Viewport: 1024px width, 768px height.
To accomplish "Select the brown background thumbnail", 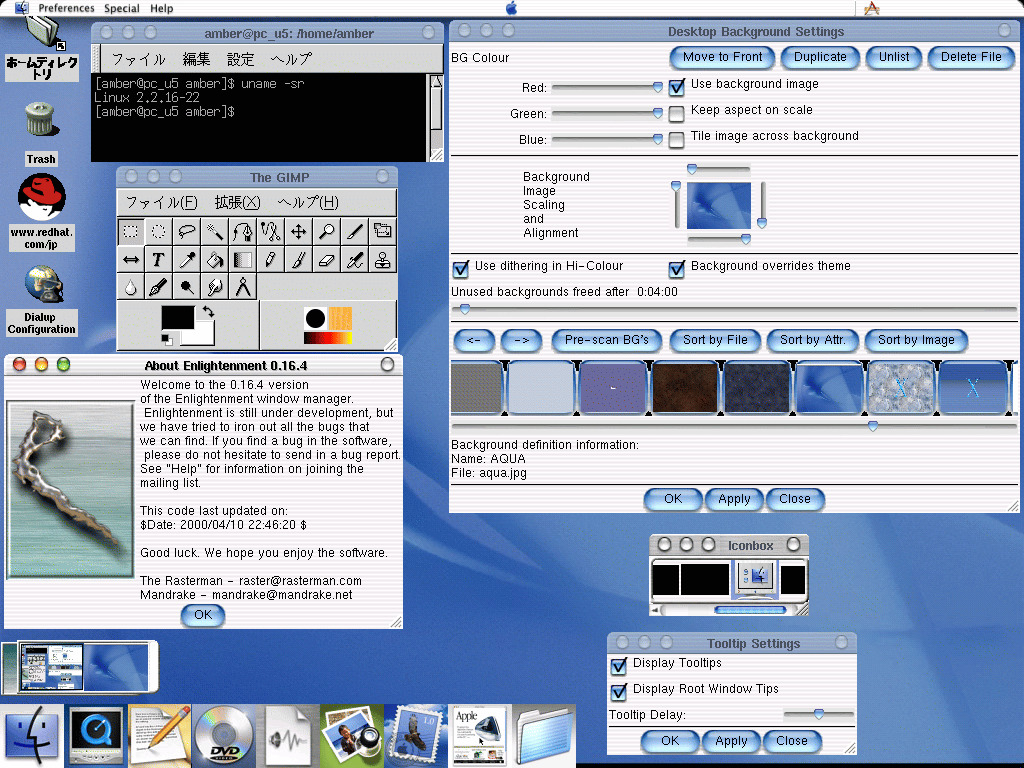I will pos(685,388).
